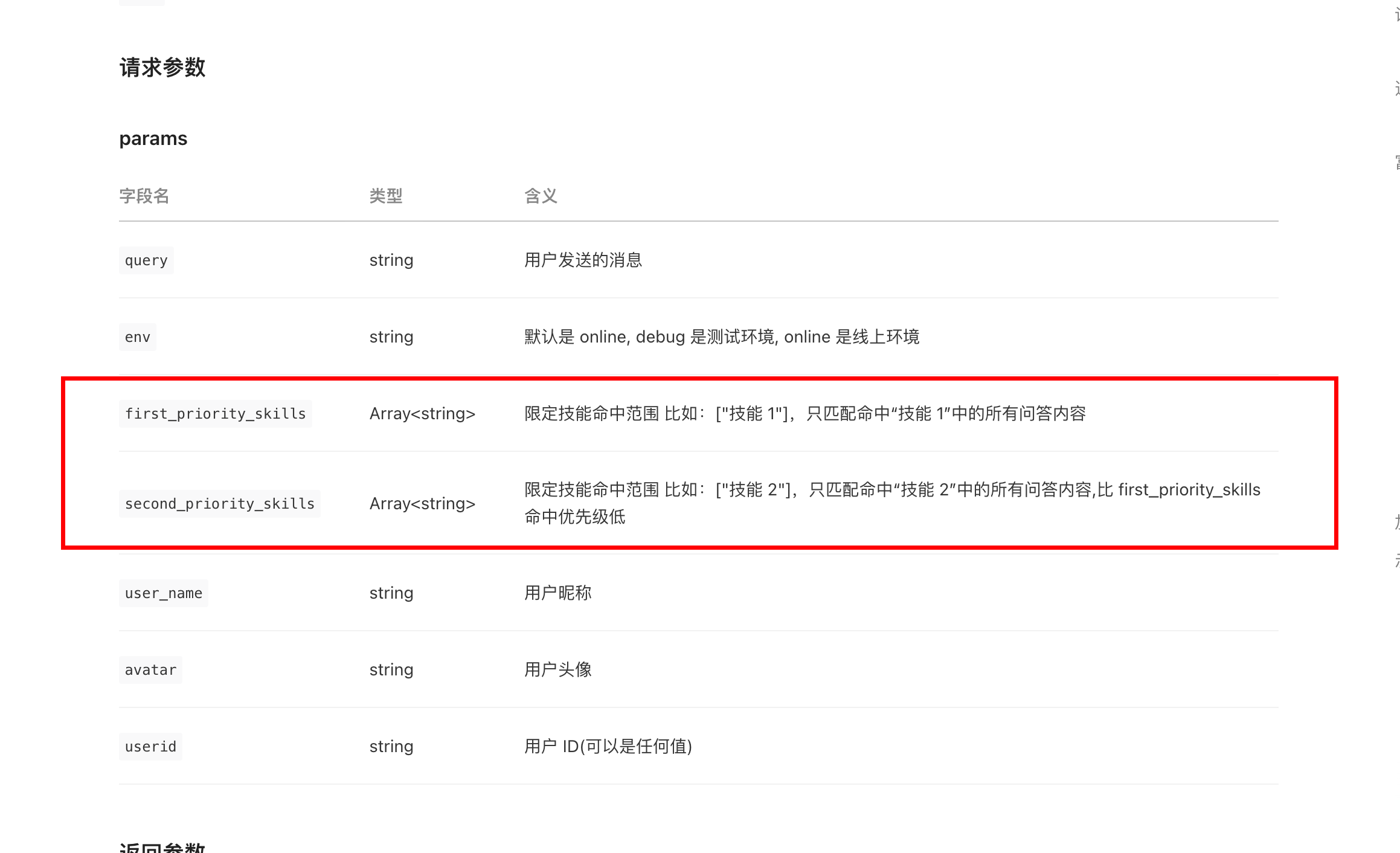Viewport: 1400px width, 853px height.
Task: Click Array<string> type in first_priority_skills row
Action: point(422,414)
